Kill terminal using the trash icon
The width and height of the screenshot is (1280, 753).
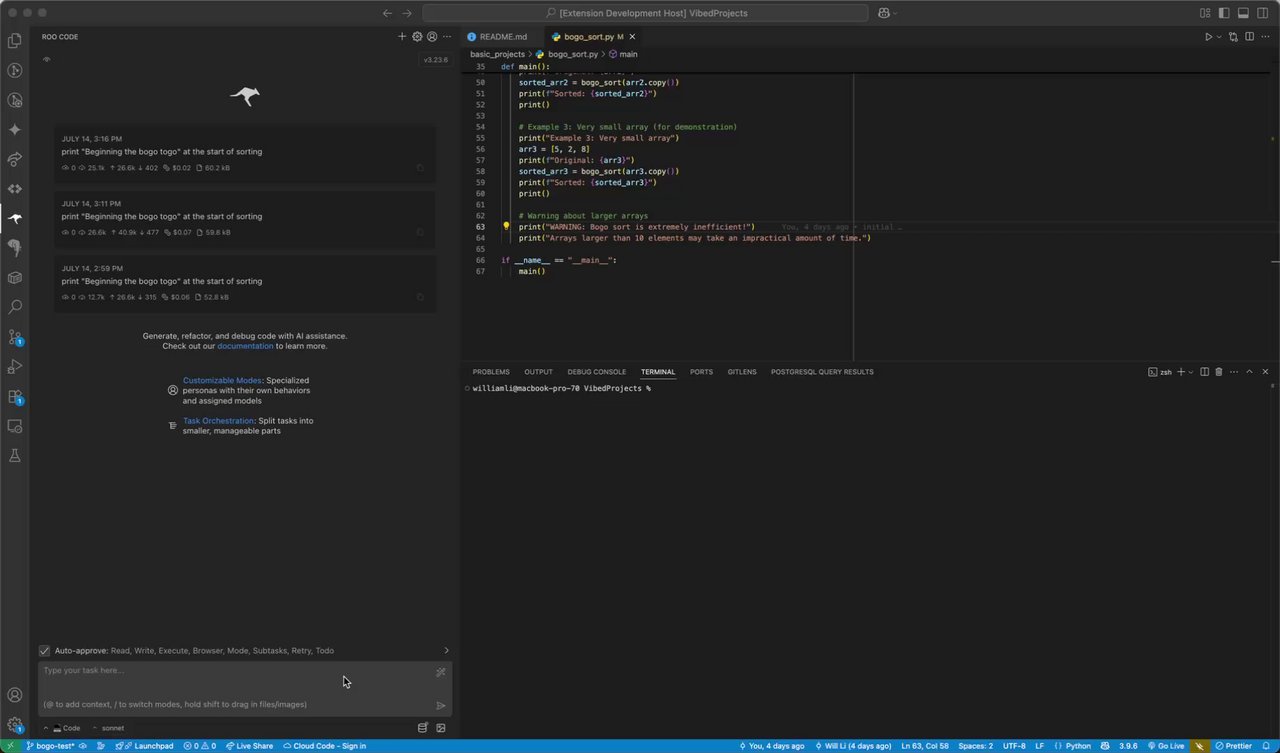tap(1218, 372)
